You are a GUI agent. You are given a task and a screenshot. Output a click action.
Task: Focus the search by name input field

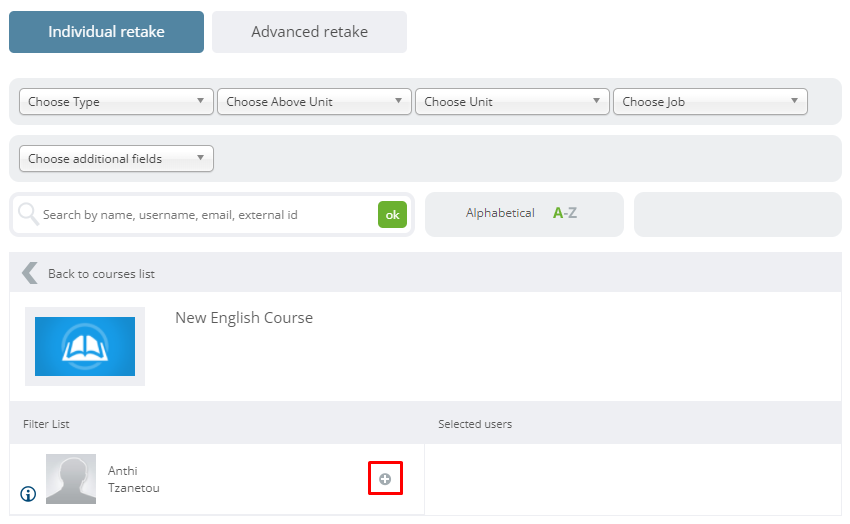(208, 215)
